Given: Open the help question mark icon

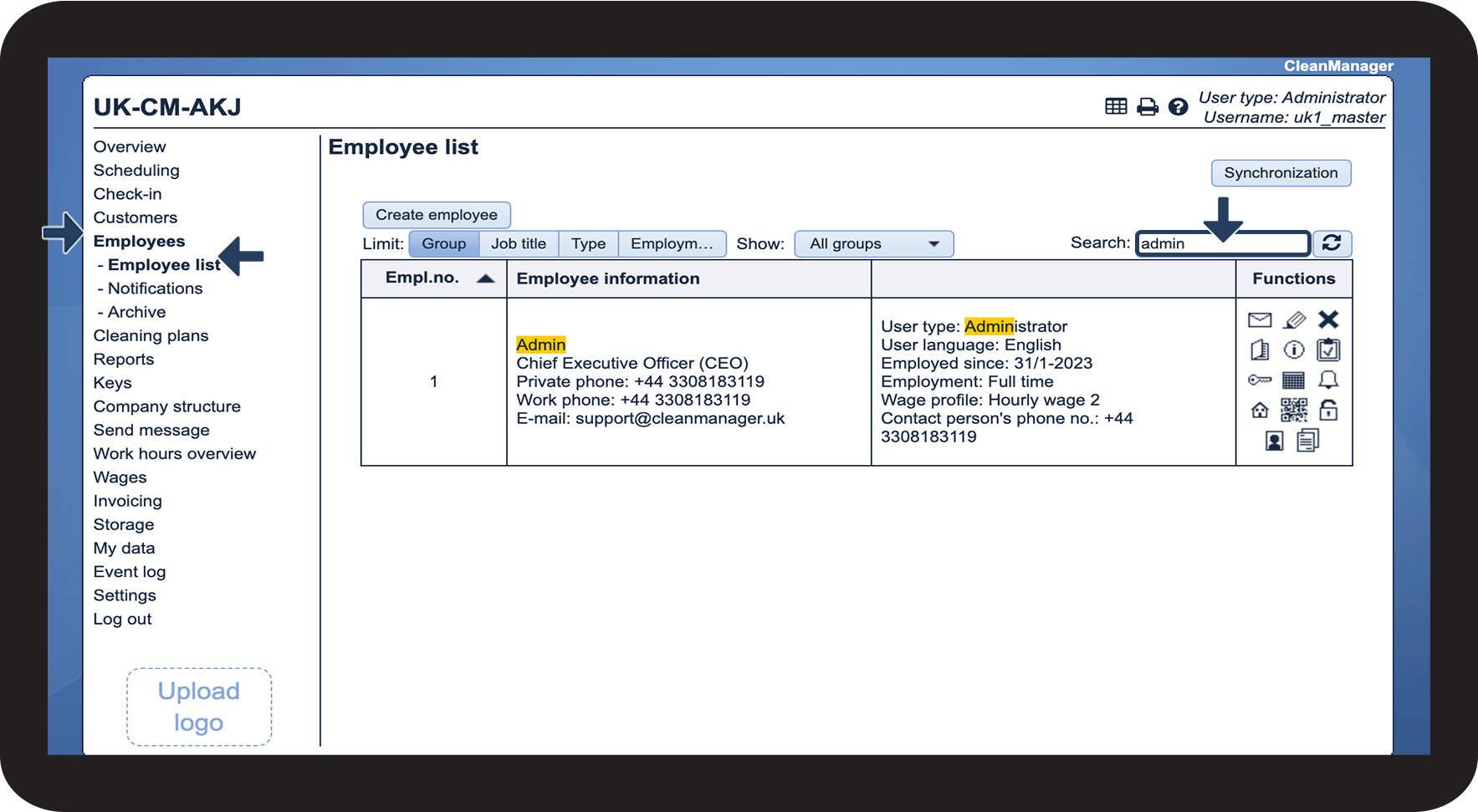Looking at the screenshot, I should click(1178, 106).
